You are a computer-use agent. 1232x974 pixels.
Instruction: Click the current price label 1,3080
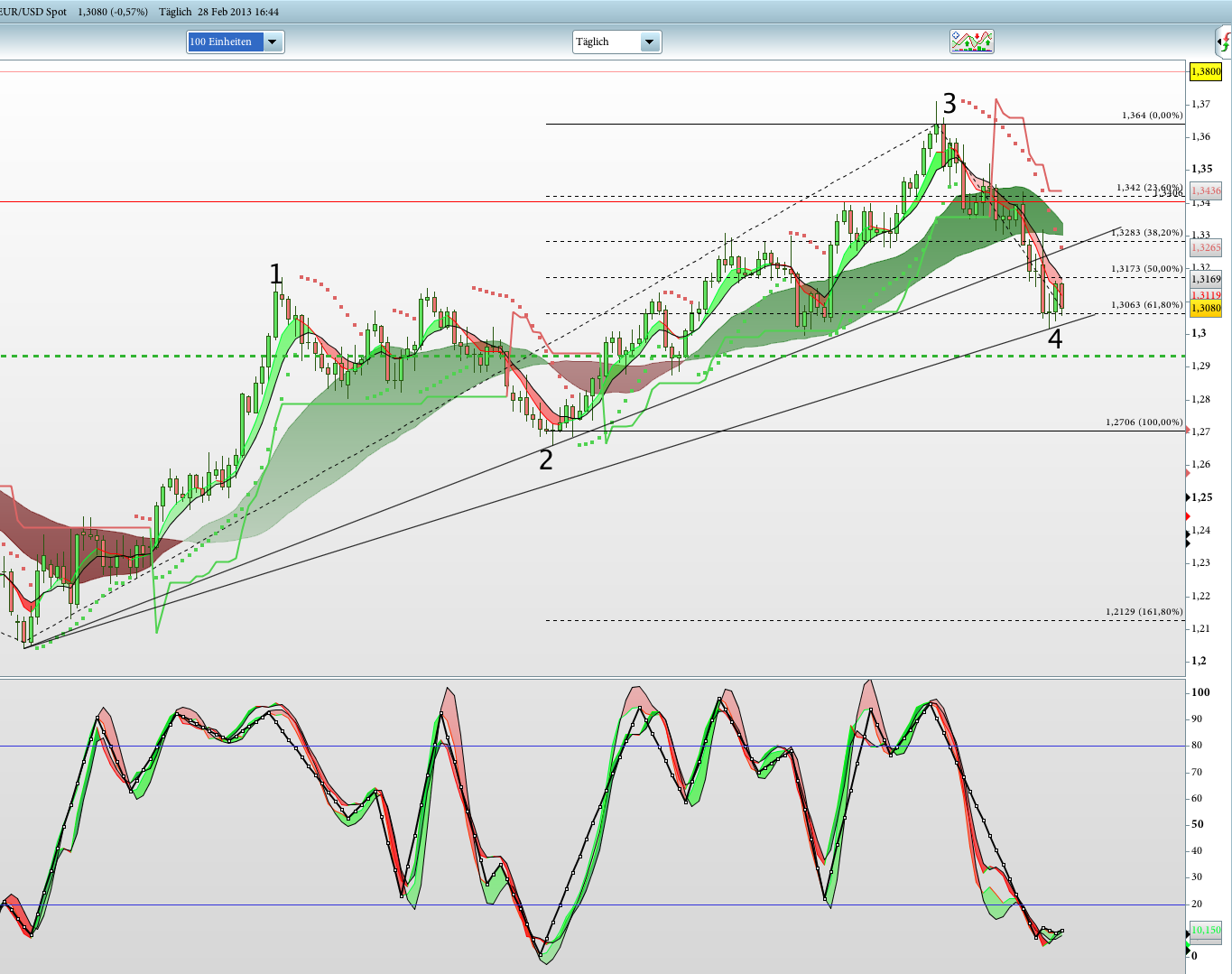click(1205, 308)
